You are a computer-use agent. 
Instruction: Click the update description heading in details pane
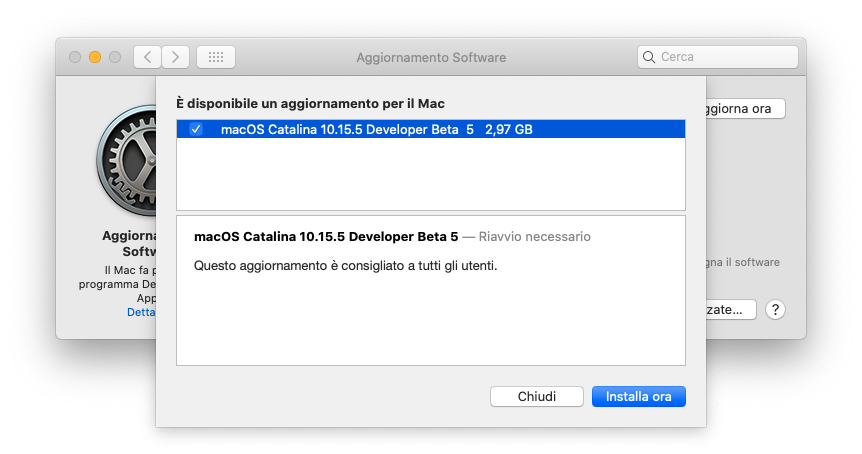tap(326, 237)
